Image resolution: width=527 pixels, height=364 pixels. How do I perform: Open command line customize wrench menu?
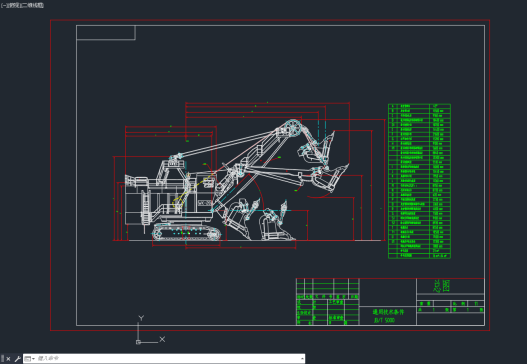pyautogui.click(x=17, y=359)
